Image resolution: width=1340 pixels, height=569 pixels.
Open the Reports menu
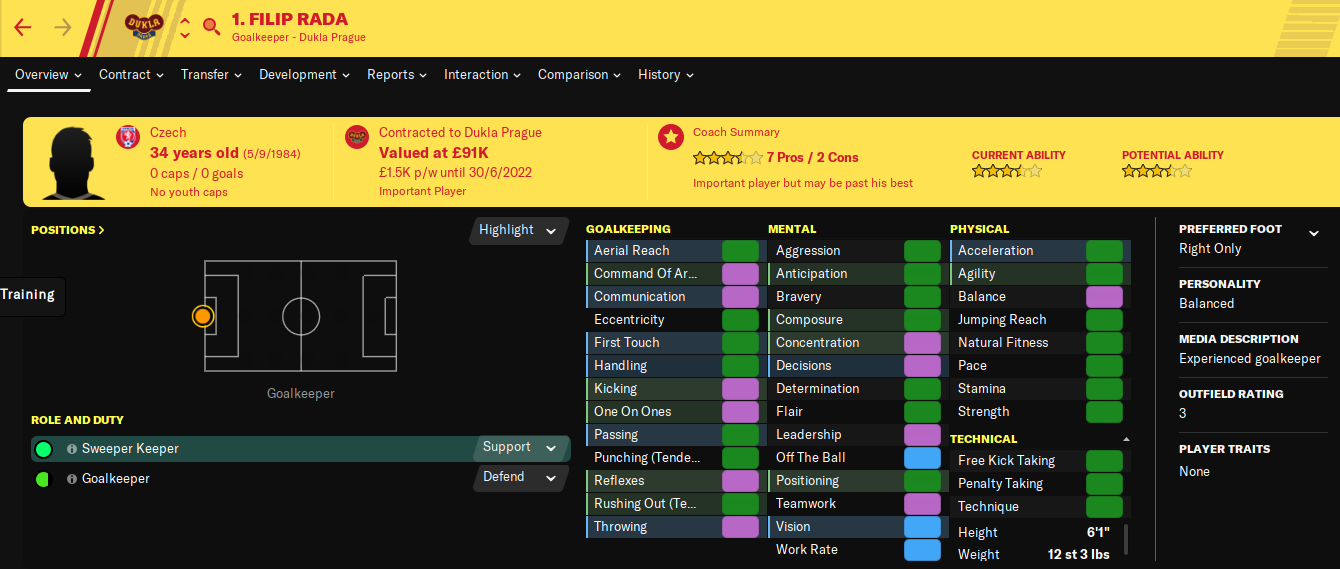[x=397, y=75]
